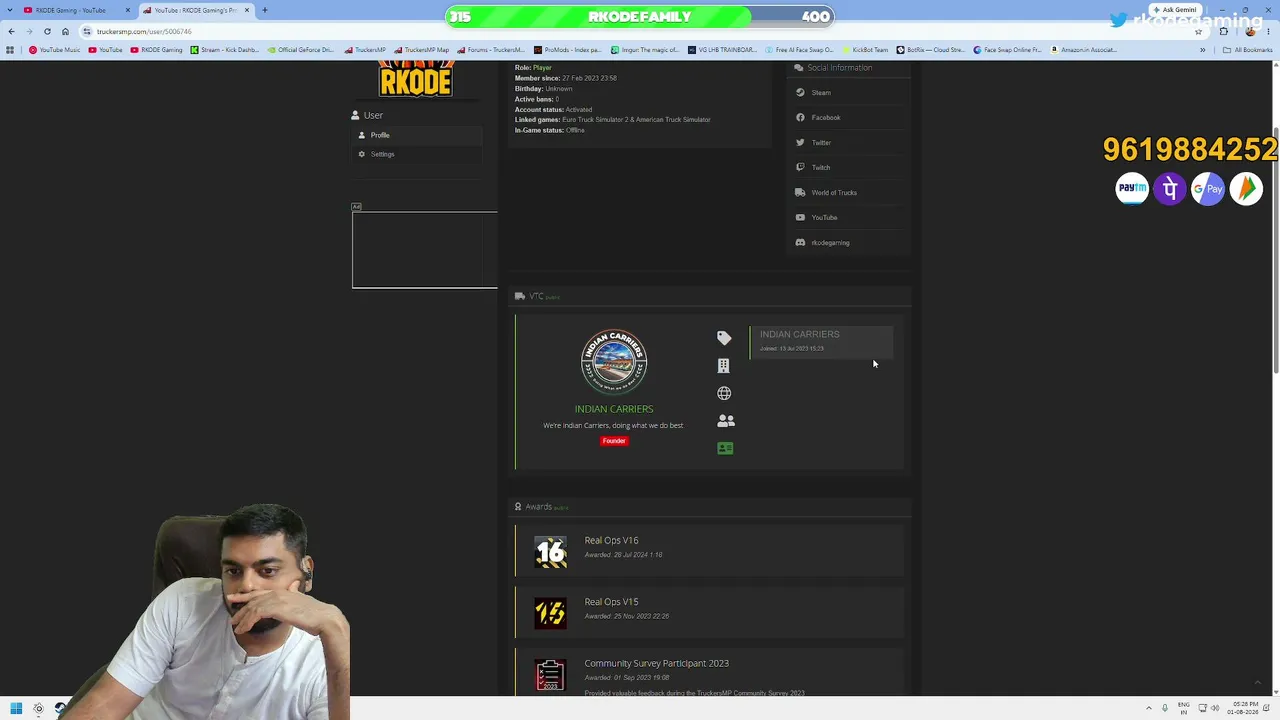The width and height of the screenshot is (1280, 720).
Task: Open the Stream - Kick Dashboard bookmark
Action: point(225,50)
